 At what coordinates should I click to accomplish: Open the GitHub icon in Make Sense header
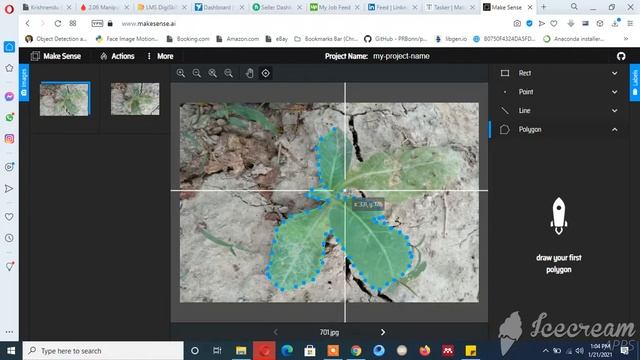click(621, 56)
